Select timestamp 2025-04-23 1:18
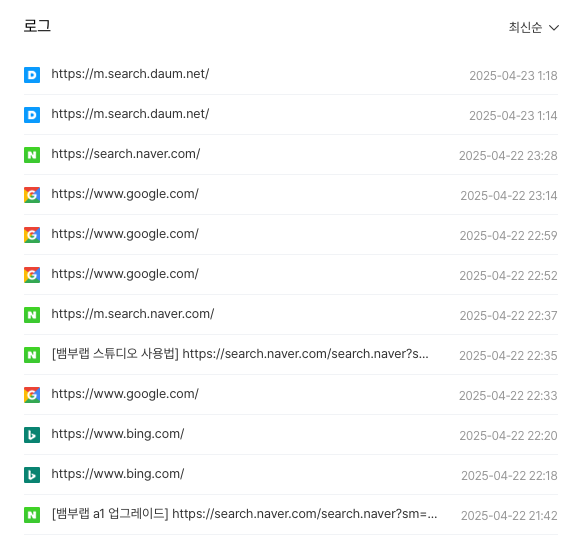Image resolution: width=582 pixels, height=535 pixels. (x=513, y=76)
